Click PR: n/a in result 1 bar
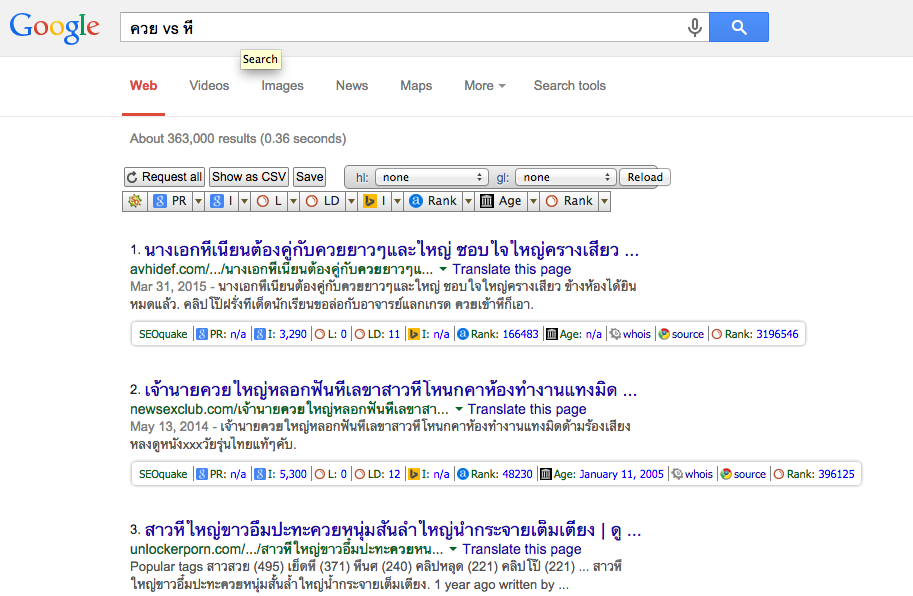This screenshot has width=913, height=596. tap(221, 334)
